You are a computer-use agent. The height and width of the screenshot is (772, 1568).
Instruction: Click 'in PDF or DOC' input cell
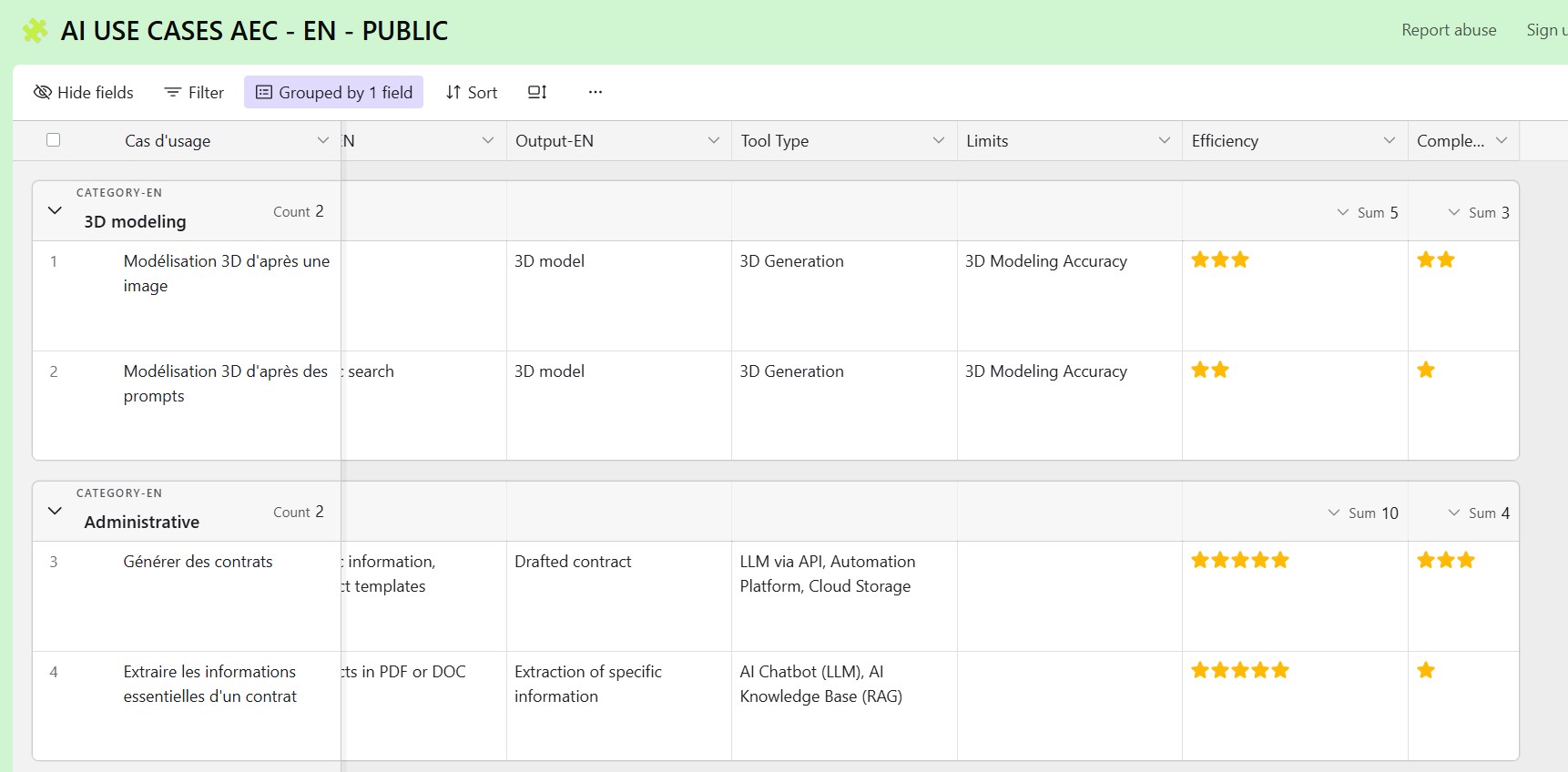tap(424, 706)
